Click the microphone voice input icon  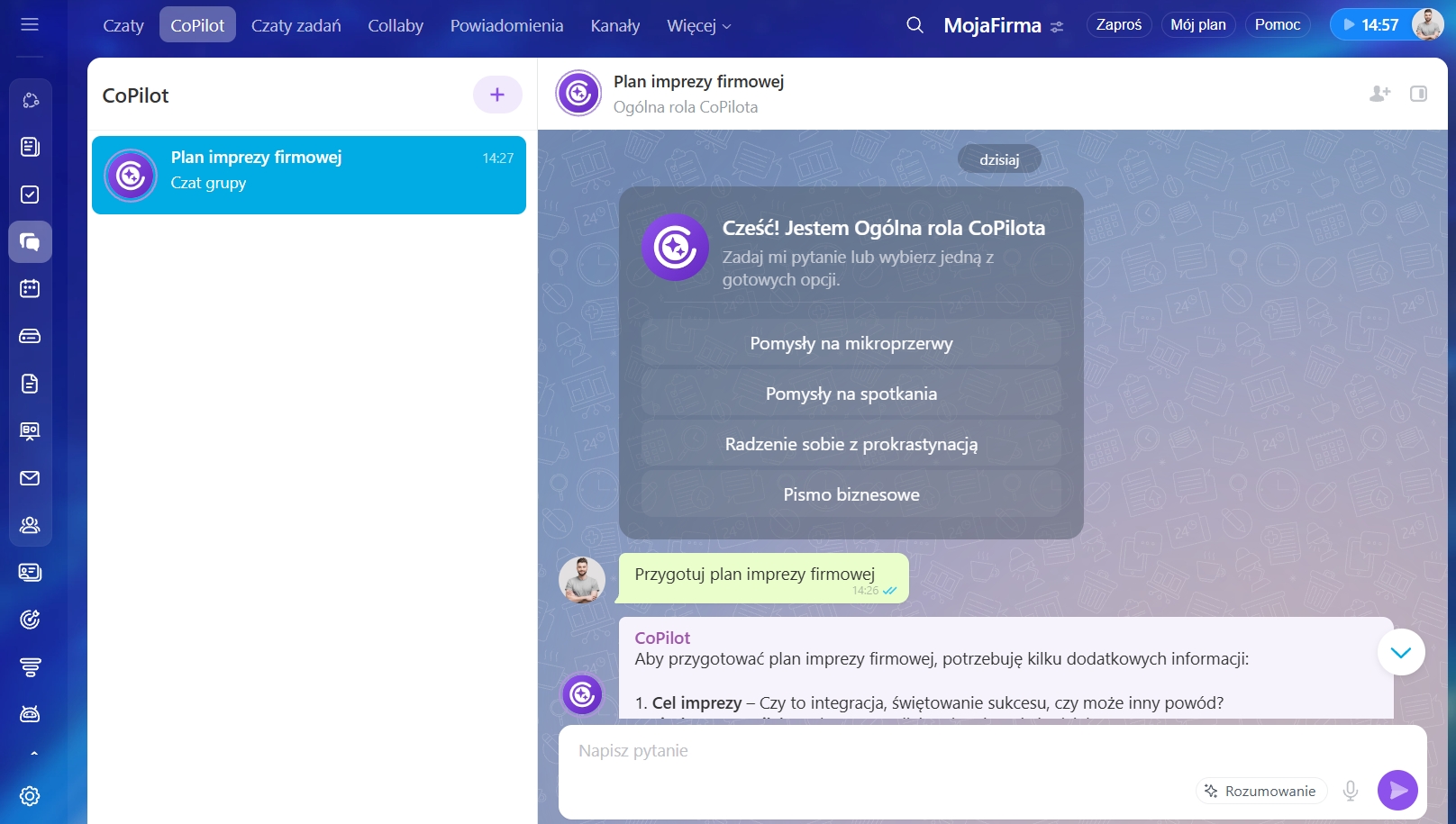click(x=1350, y=791)
